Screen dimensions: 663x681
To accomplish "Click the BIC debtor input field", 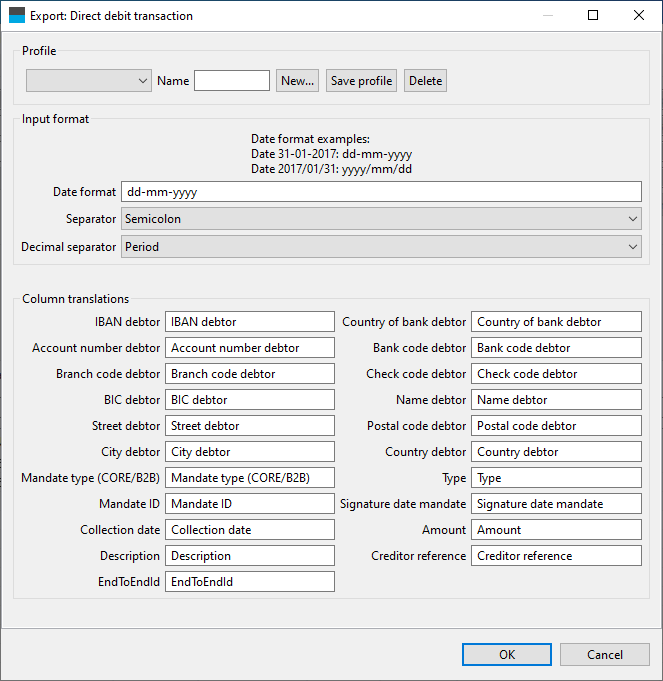I will [250, 400].
